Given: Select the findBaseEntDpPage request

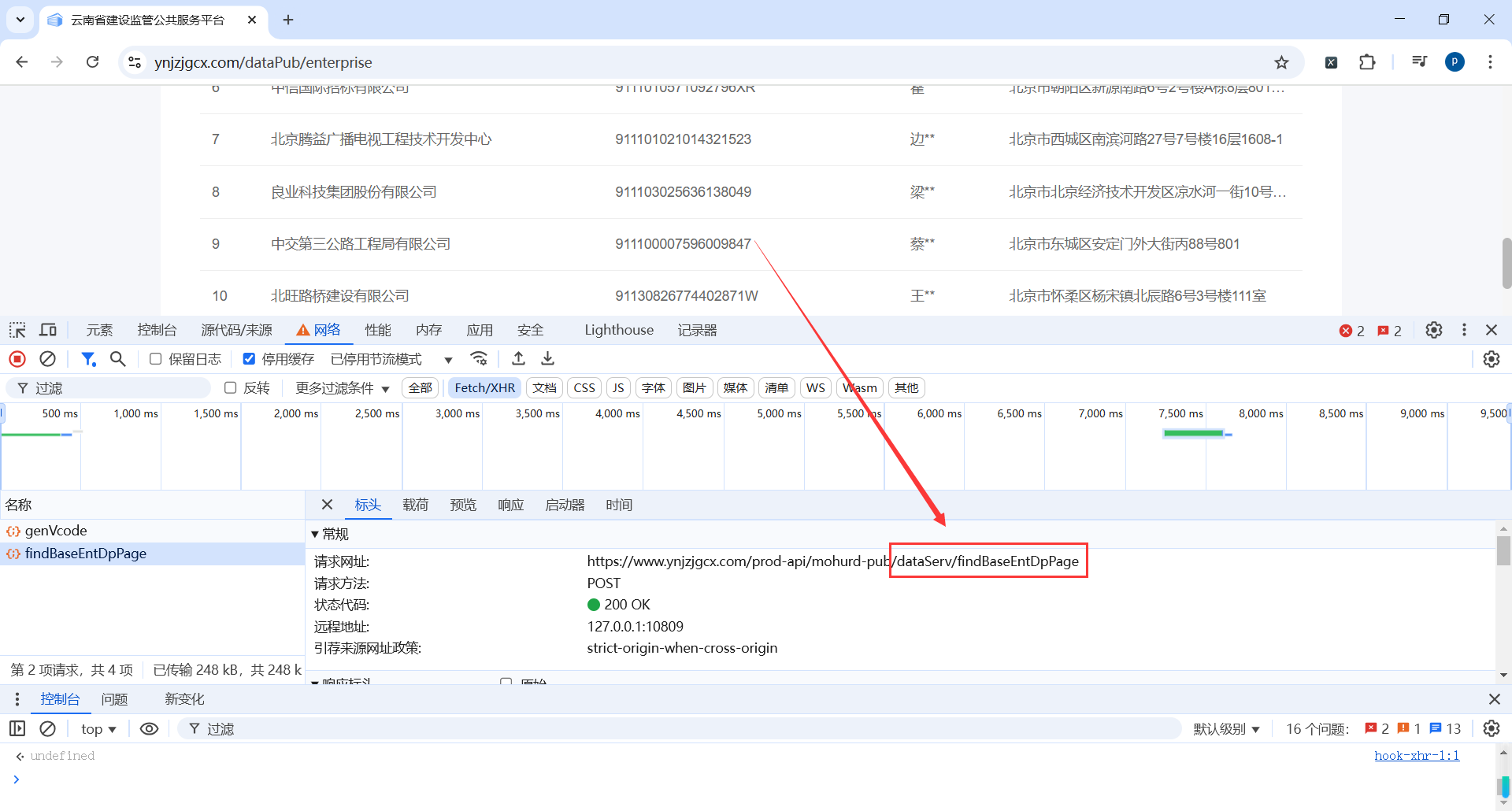Looking at the screenshot, I should click(x=151, y=554).
